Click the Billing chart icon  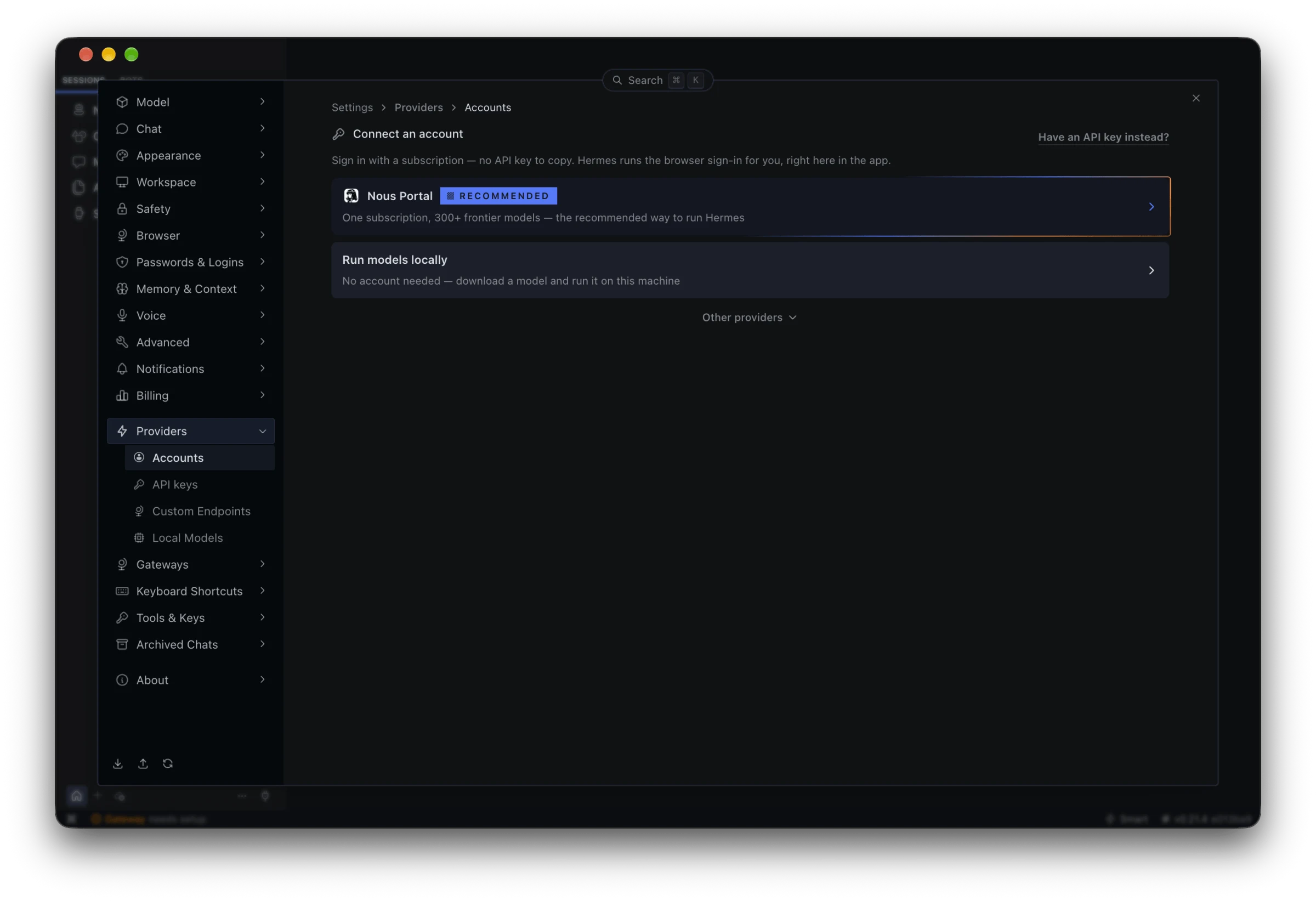[122, 395]
